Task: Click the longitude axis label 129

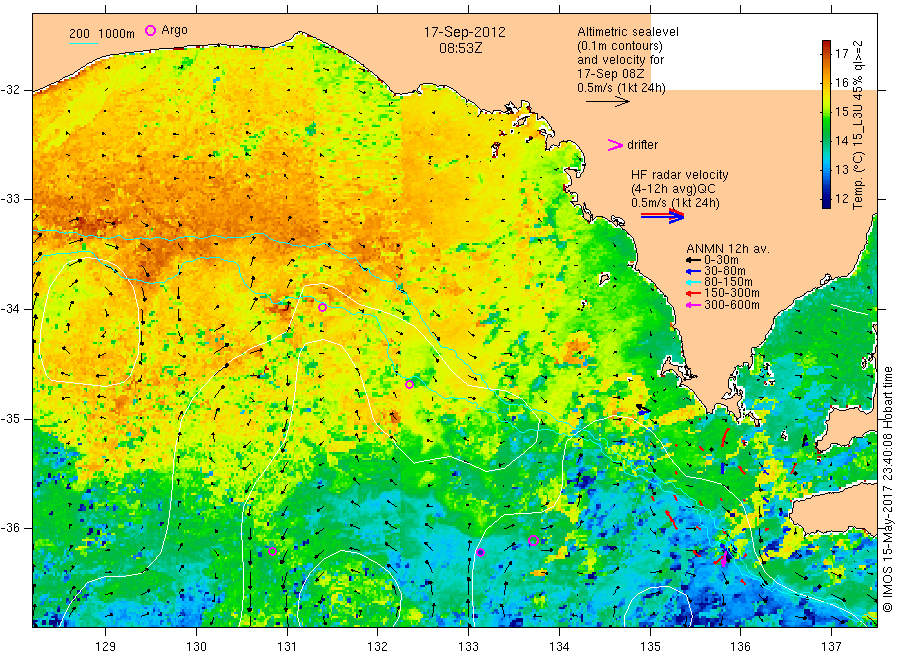Action: [106, 647]
